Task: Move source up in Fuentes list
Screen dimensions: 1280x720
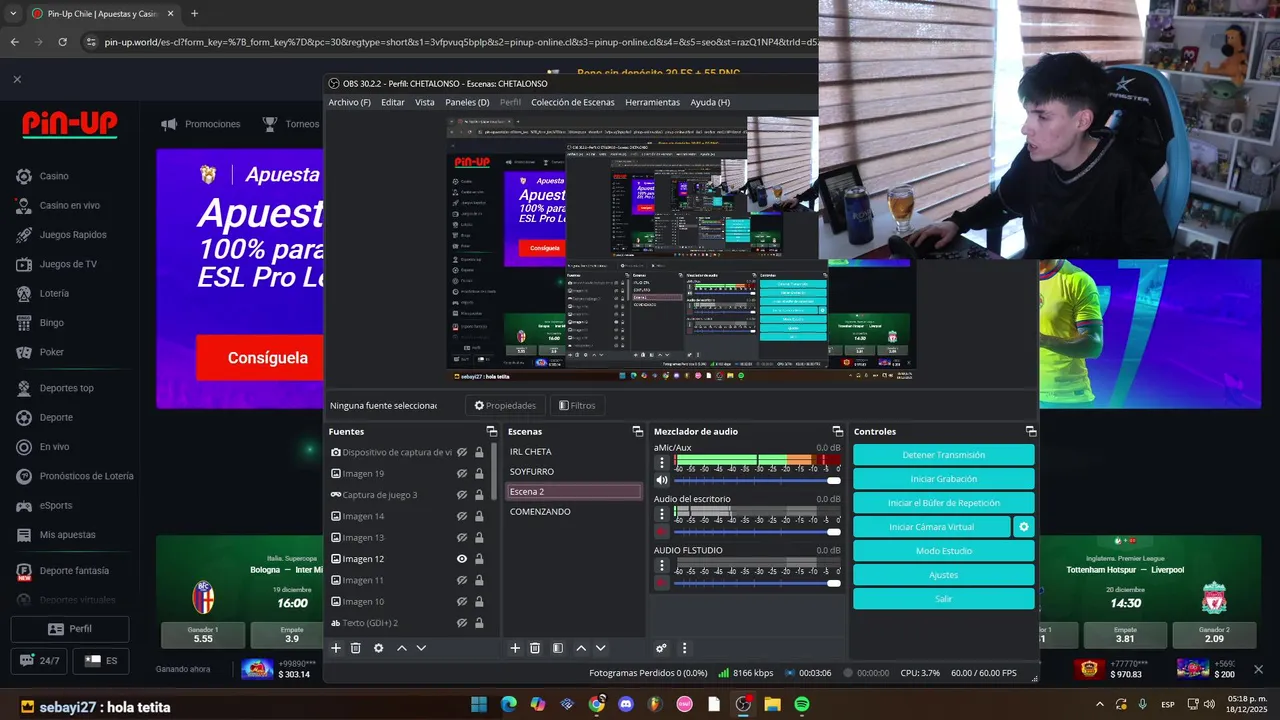Action: 402,648
